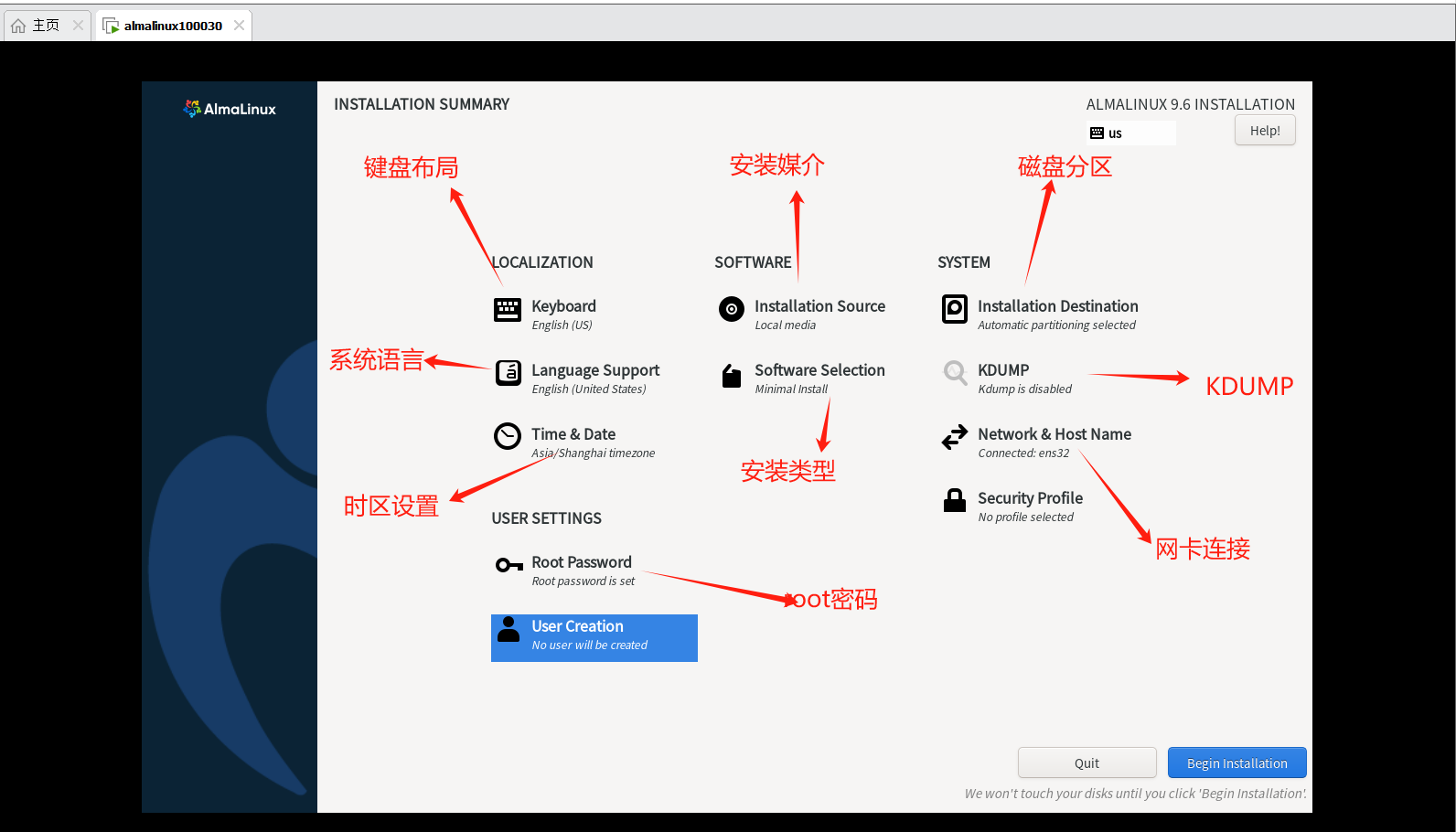Click the Help! button
1456x832 pixels.
click(1265, 130)
